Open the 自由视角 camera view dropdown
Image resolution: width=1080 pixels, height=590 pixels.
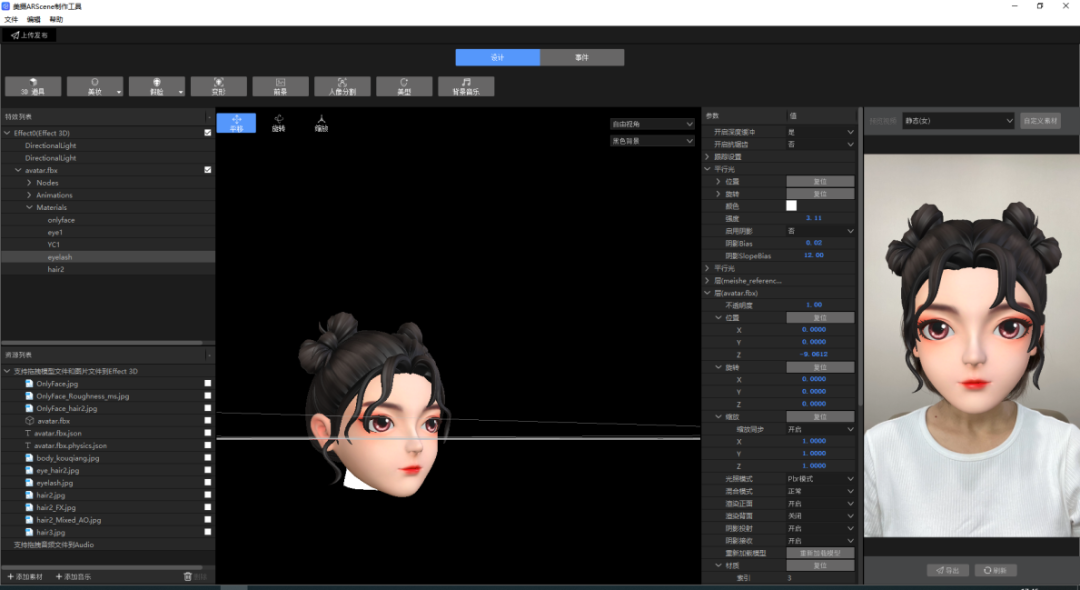tap(652, 124)
